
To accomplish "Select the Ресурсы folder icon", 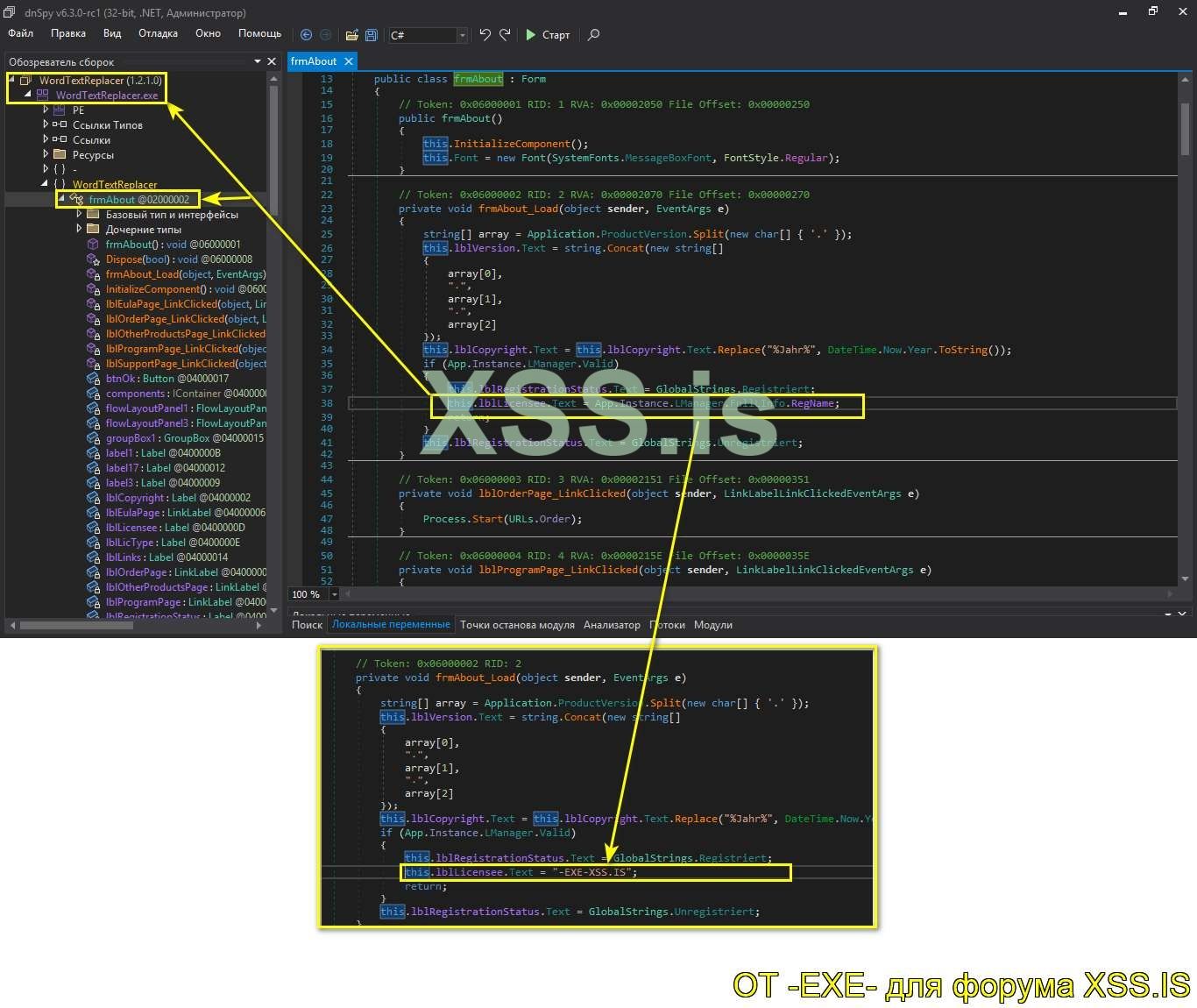I will click(59, 154).
